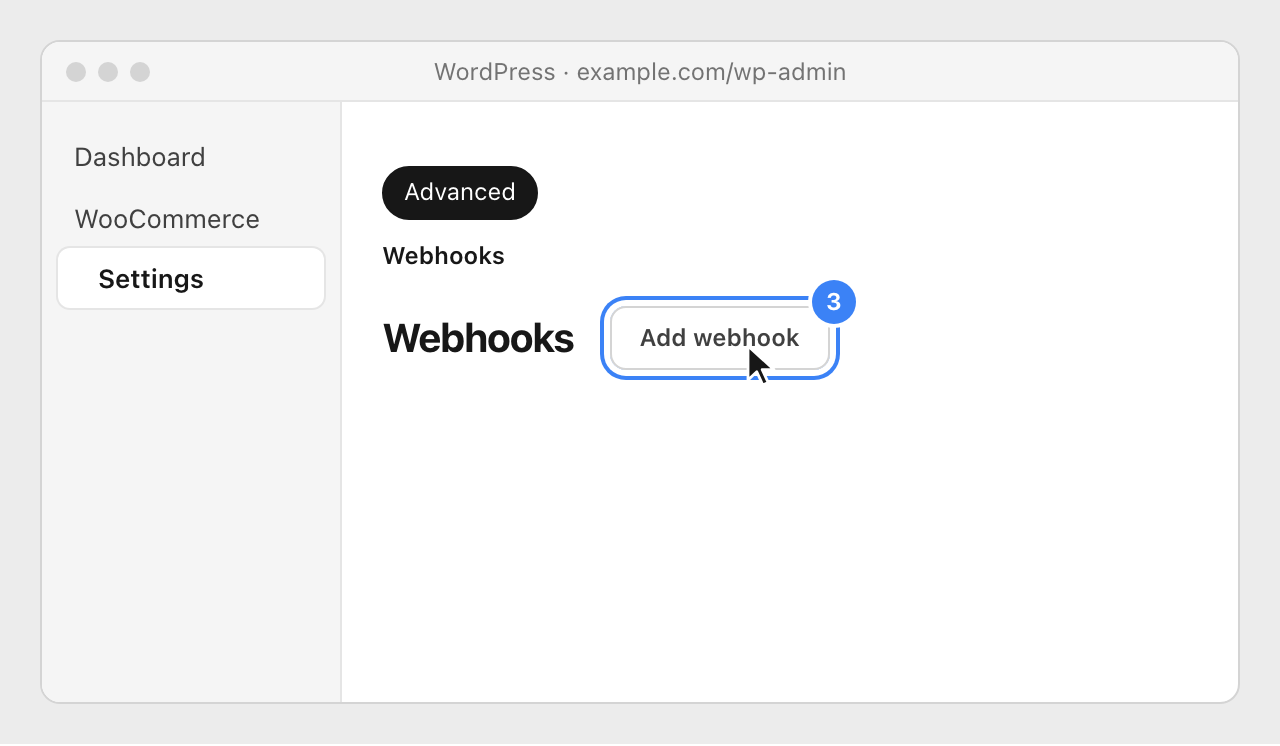Click the window title address text

click(x=640, y=72)
